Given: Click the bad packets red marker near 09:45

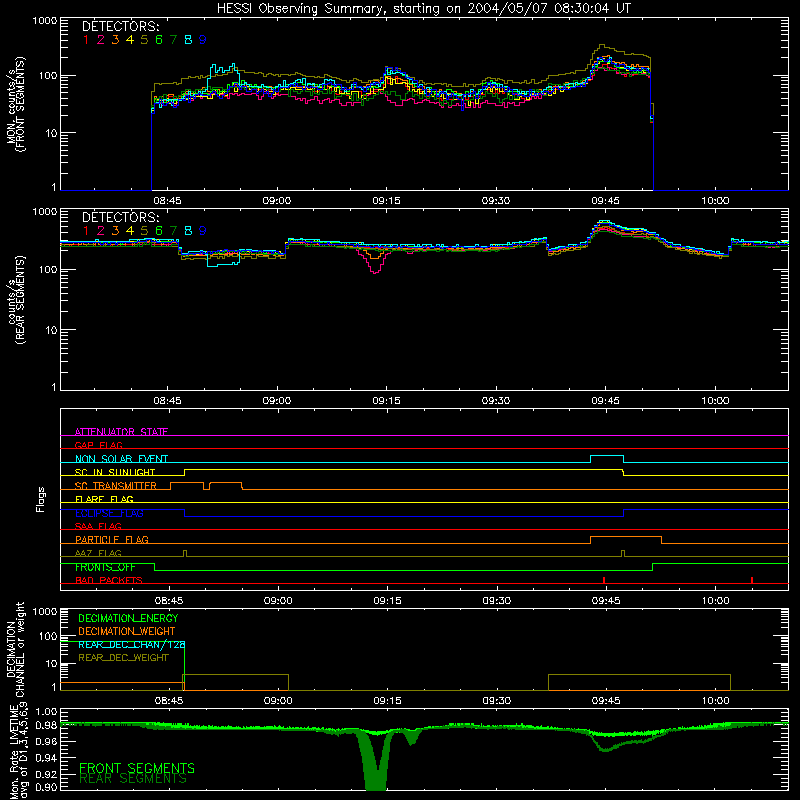Looking at the screenshot, I should tap(604, 580).
